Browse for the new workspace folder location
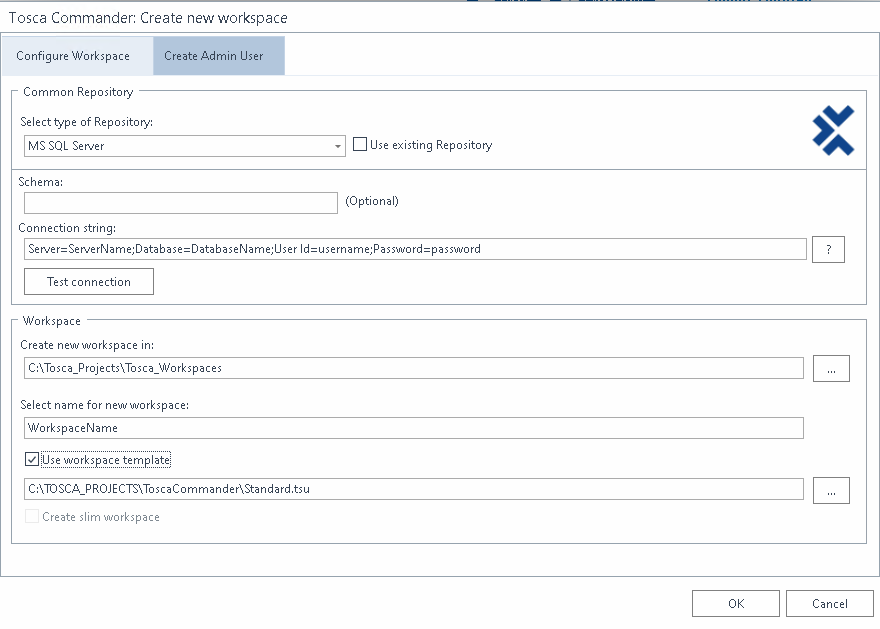 click(830, 368)
